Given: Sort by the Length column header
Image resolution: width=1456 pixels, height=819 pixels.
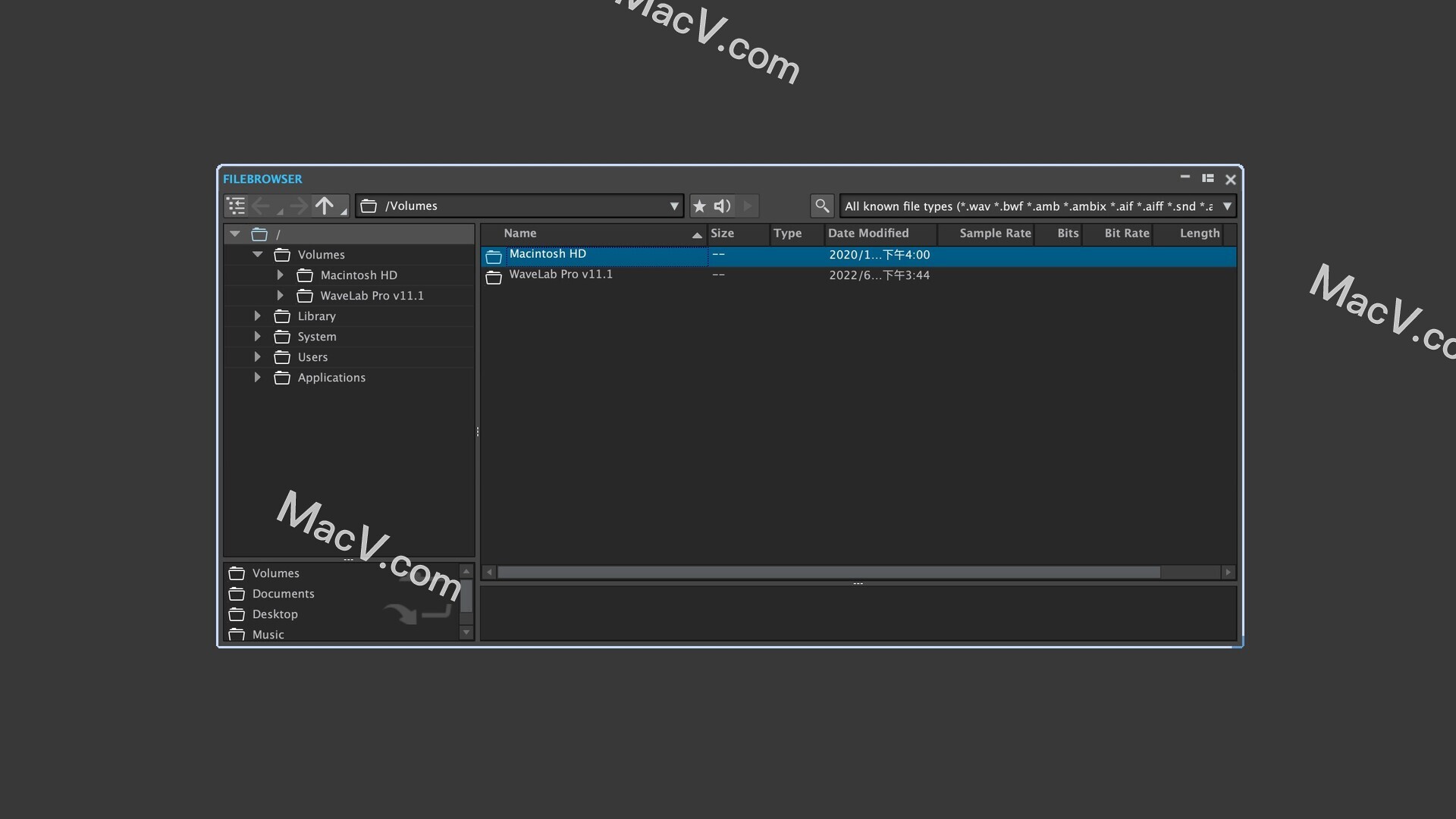Looking at the screenshot, I should pos(1188,234).
